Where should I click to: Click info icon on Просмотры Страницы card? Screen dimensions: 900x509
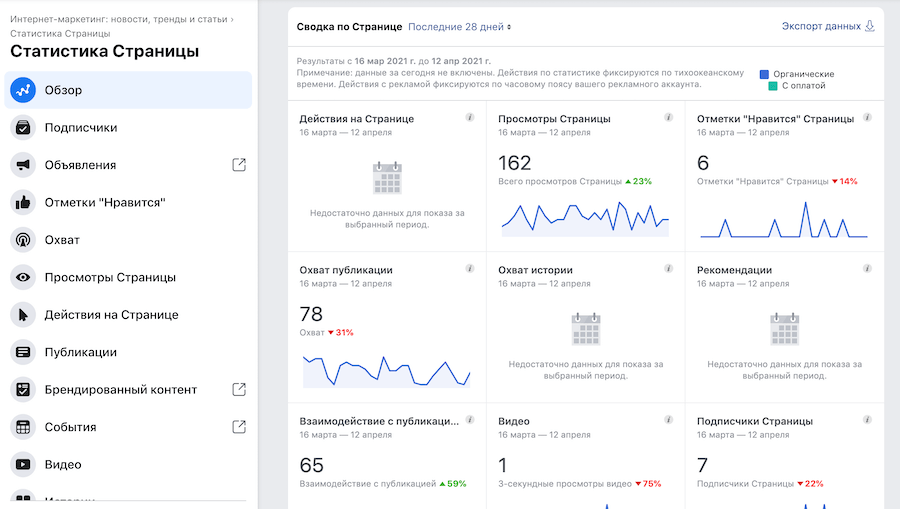(x=669, y=118)
